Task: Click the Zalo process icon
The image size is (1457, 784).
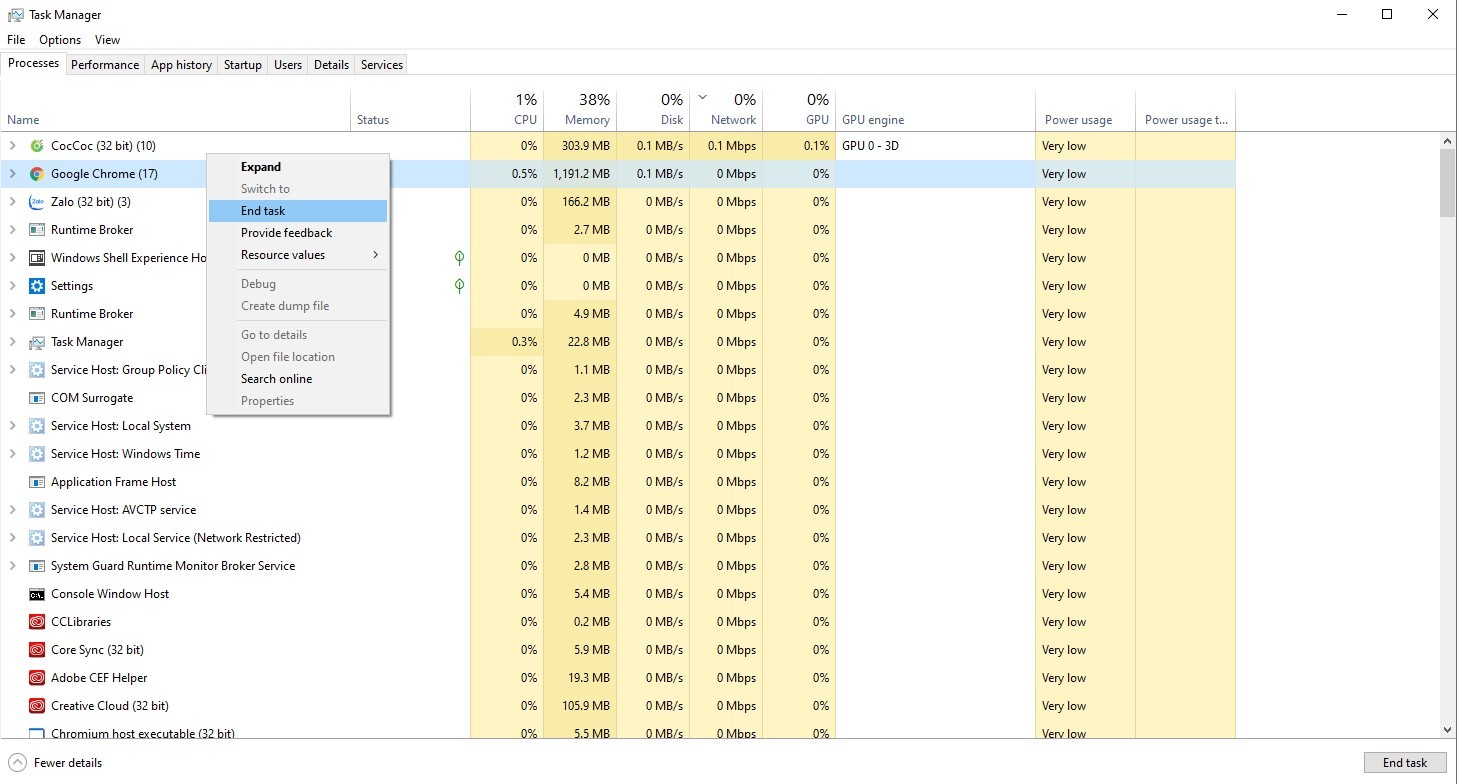Action: pyautogui.click(x=37, y=202)
